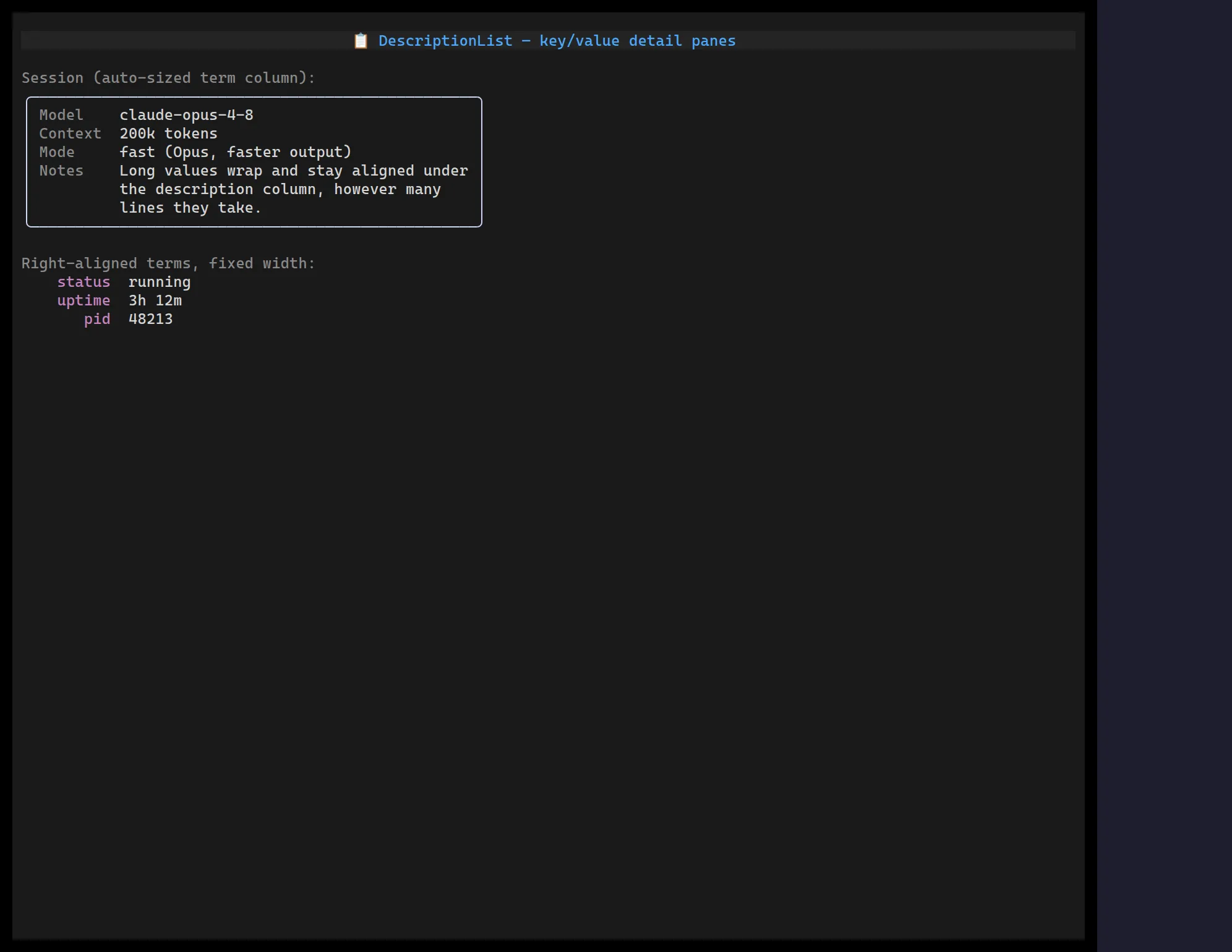Select the value 'running'

click(x=160, y=282)
